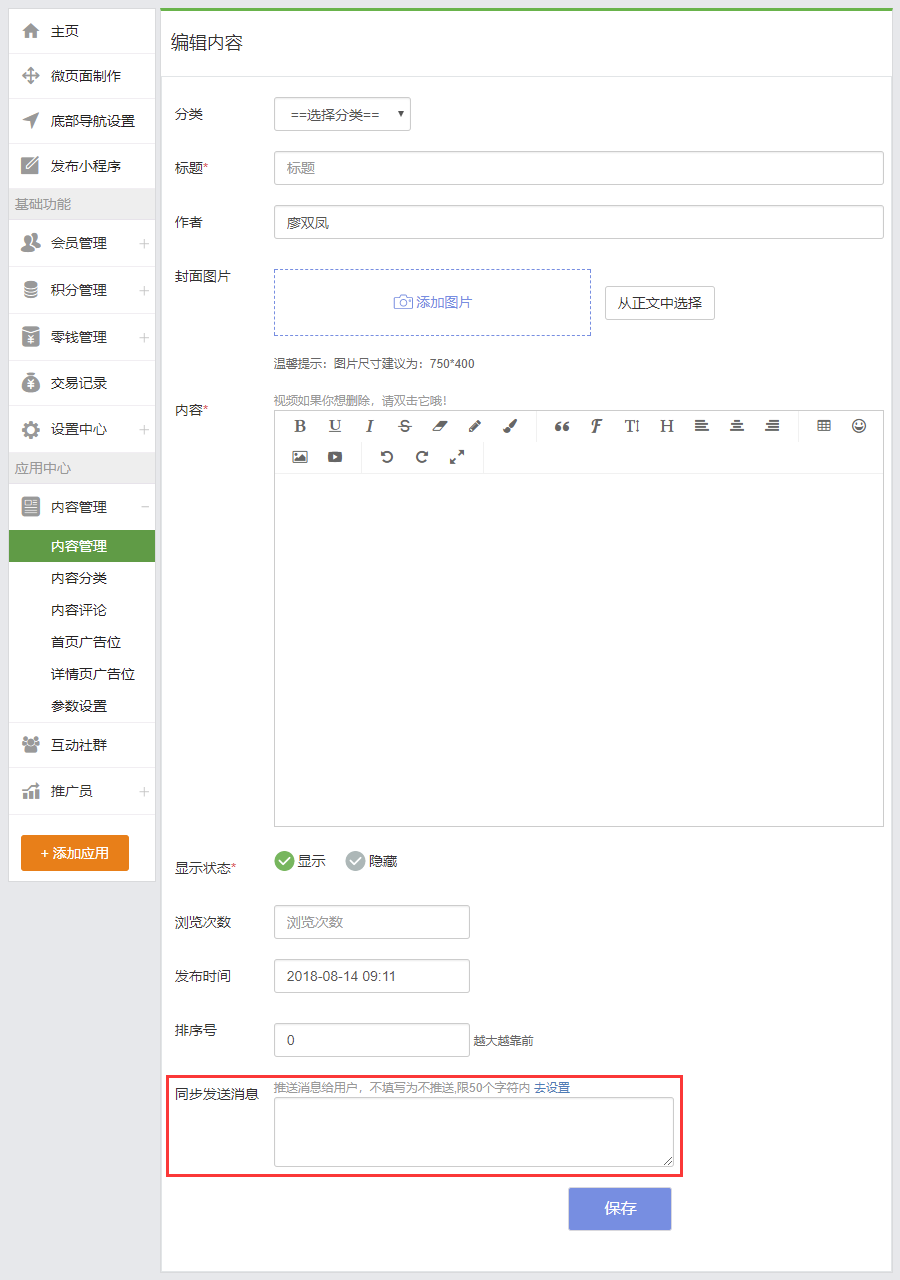Open the 选择分类 category dropdown
The image size is (900, 1280).
342,115
